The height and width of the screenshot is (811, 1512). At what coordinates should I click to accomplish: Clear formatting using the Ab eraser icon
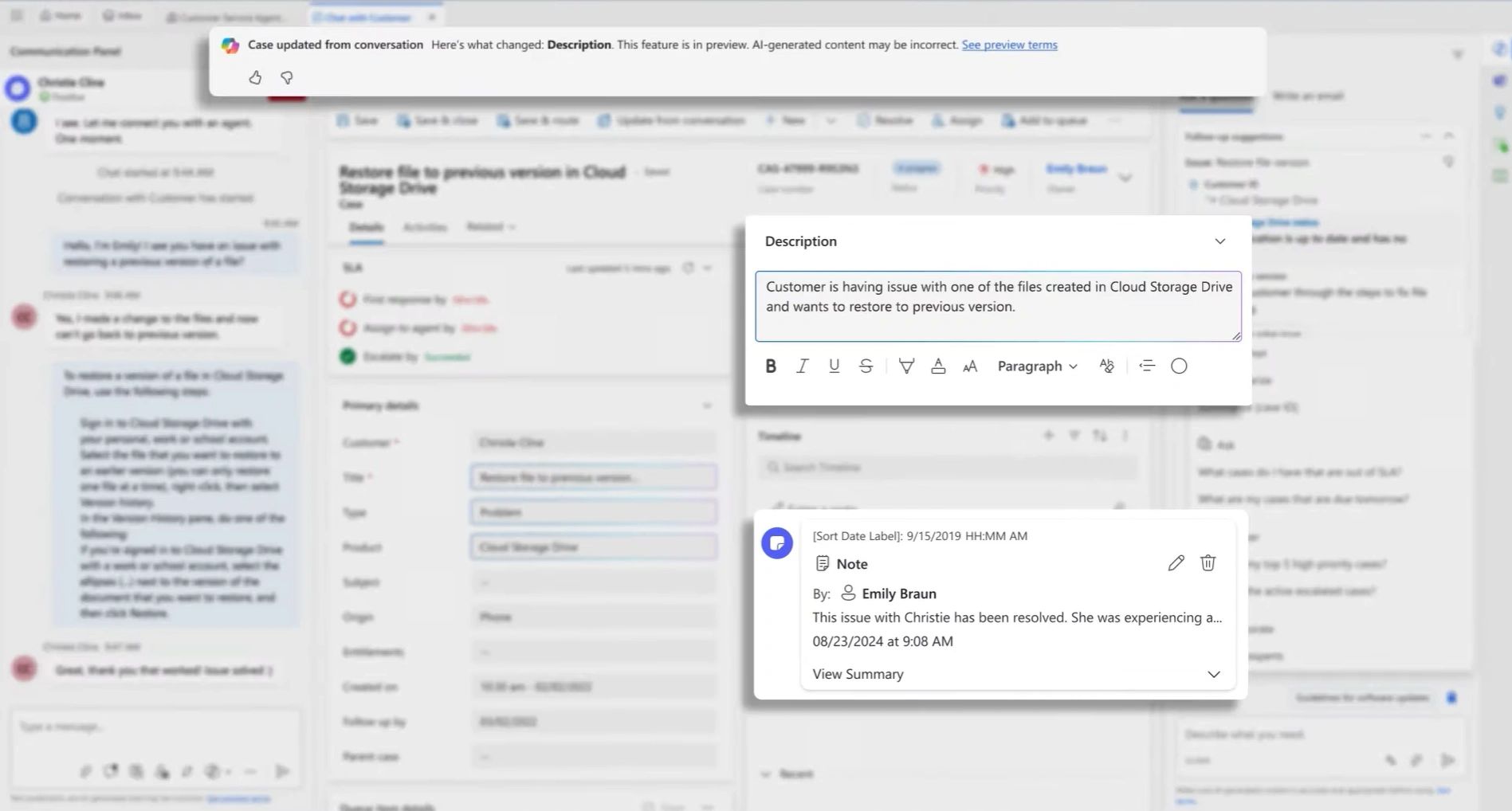pyautogui.click(x=1106, y=366)
